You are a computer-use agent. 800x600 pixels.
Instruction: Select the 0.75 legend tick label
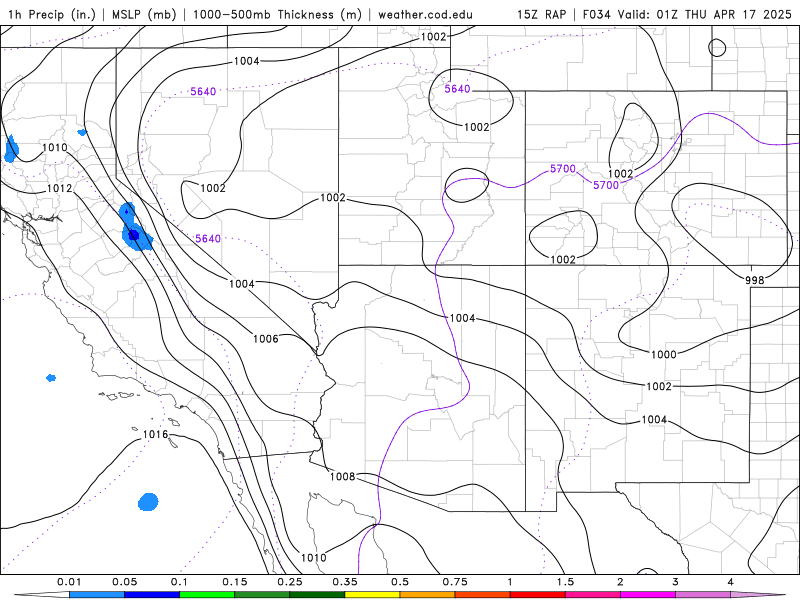tap(455, 582)
